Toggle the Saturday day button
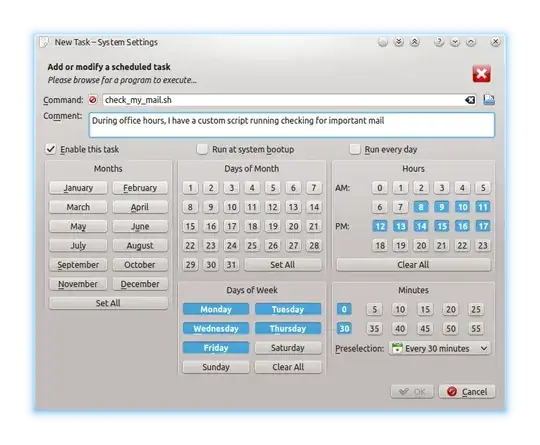The width and height of the screenshot is (540, 445). [x=288, y=348]
